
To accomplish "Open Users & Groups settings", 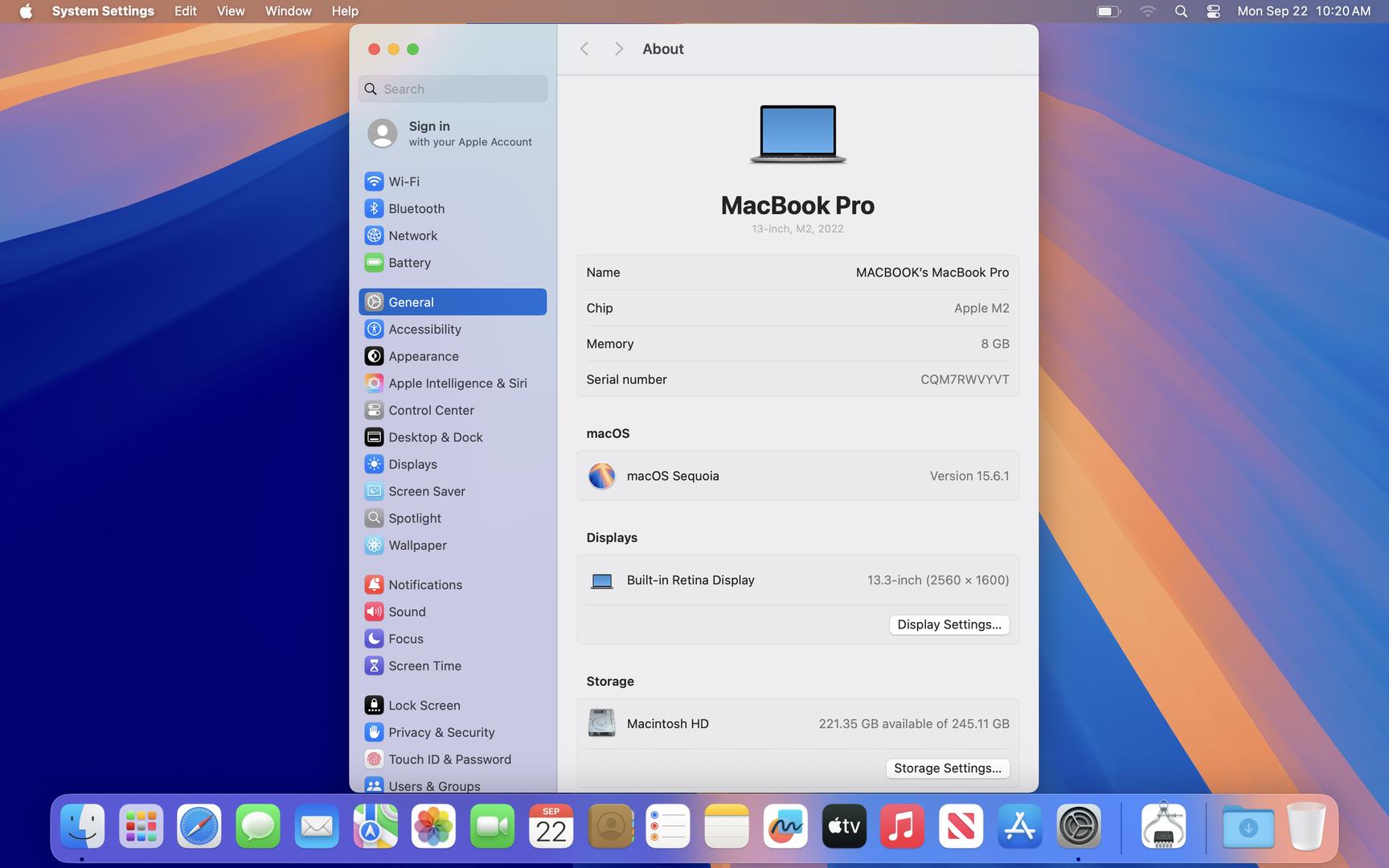I will tap(453, 785).
